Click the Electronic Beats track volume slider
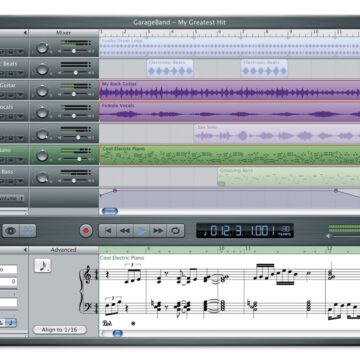 (75, 72)
